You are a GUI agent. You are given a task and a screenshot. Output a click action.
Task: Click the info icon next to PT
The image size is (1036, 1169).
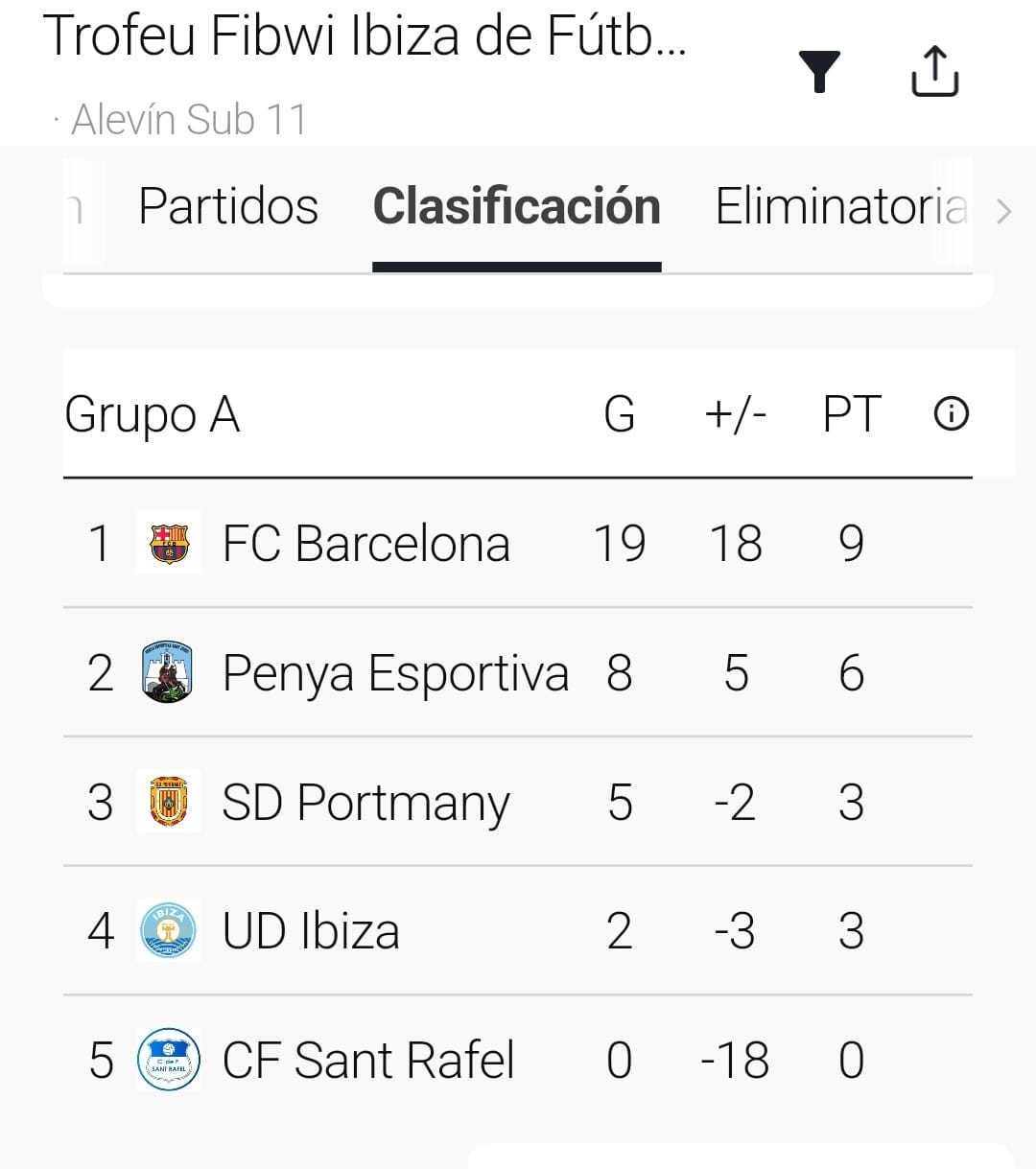[x=951, y=414]
